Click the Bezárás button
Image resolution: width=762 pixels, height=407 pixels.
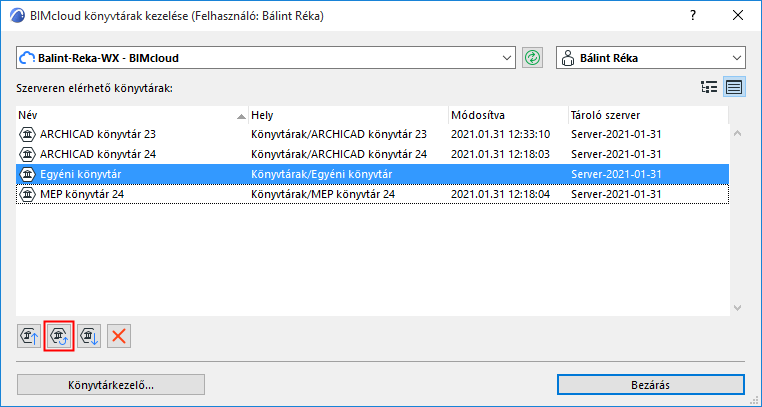click(651, 385)
